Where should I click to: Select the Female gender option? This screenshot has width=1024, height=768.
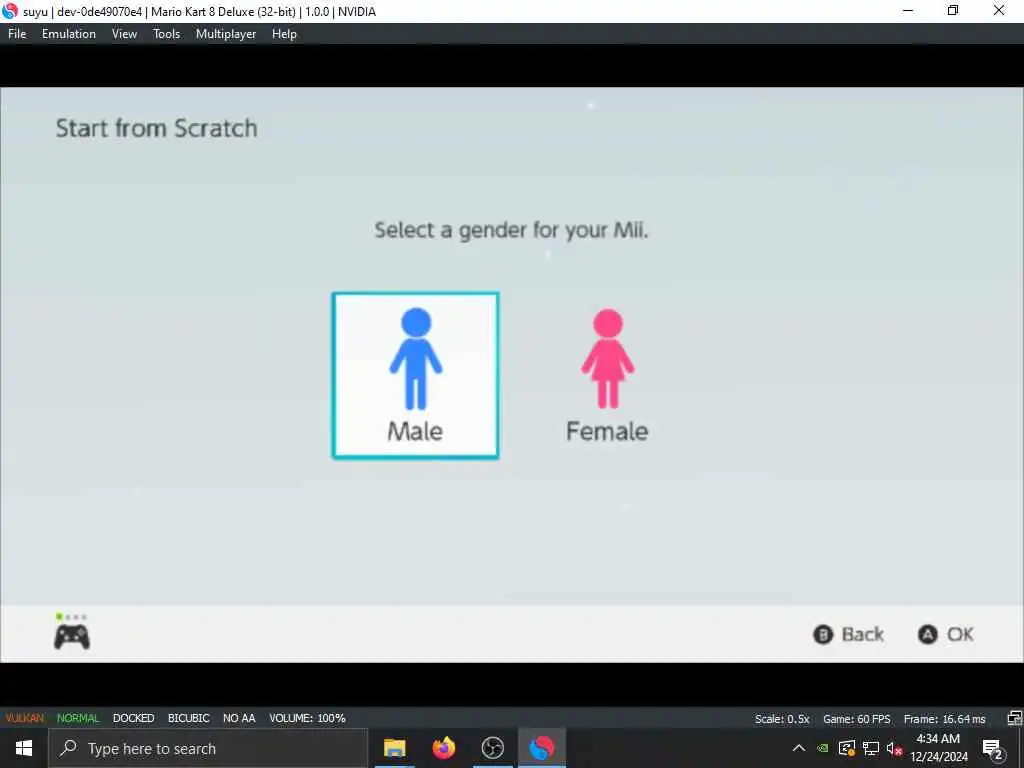607,376
